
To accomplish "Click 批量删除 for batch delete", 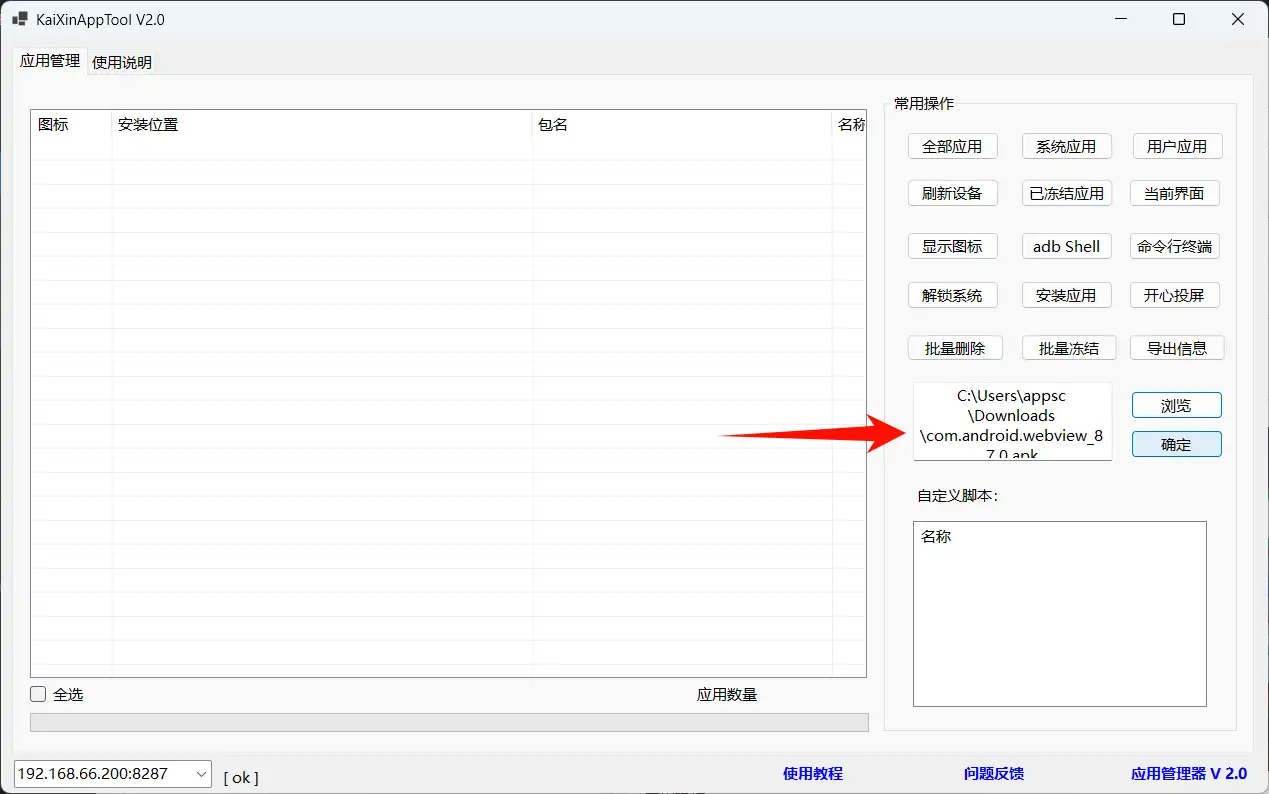I will coord(955,347).
